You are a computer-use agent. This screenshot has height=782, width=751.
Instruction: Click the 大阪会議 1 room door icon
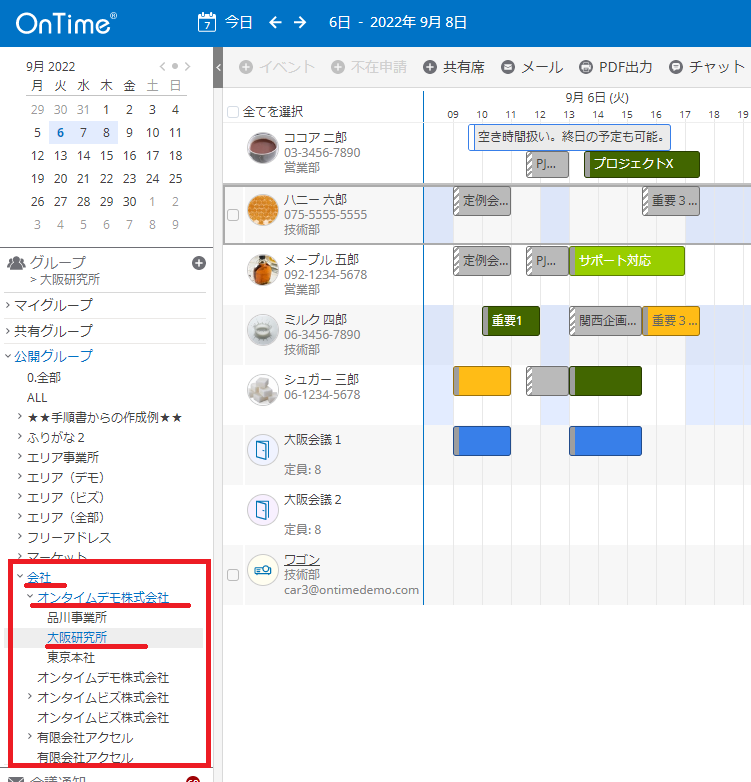pyautogui.click(x=263, y=450)
